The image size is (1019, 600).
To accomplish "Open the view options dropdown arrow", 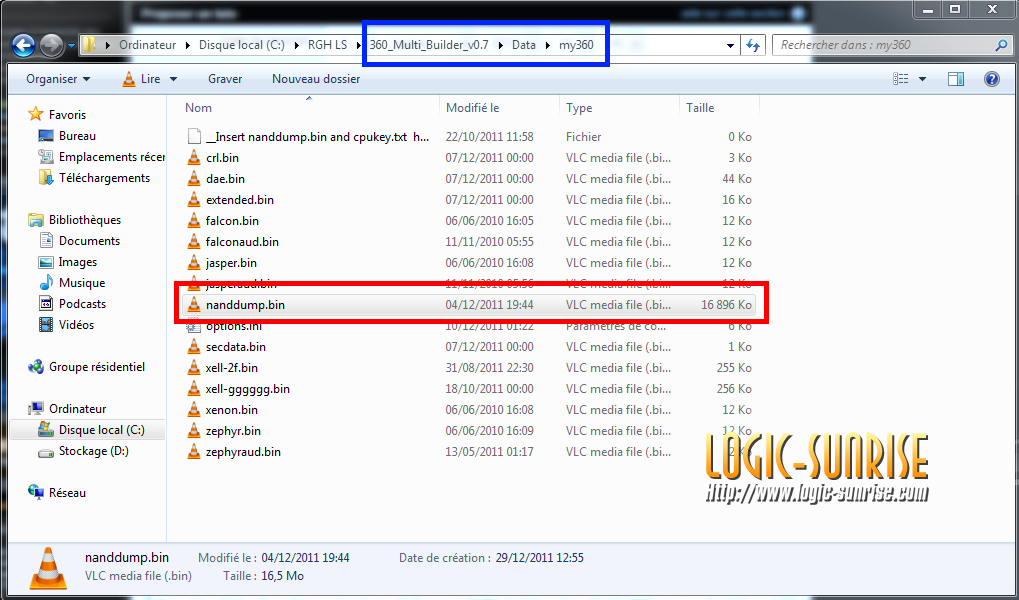I will coord(922,79).
